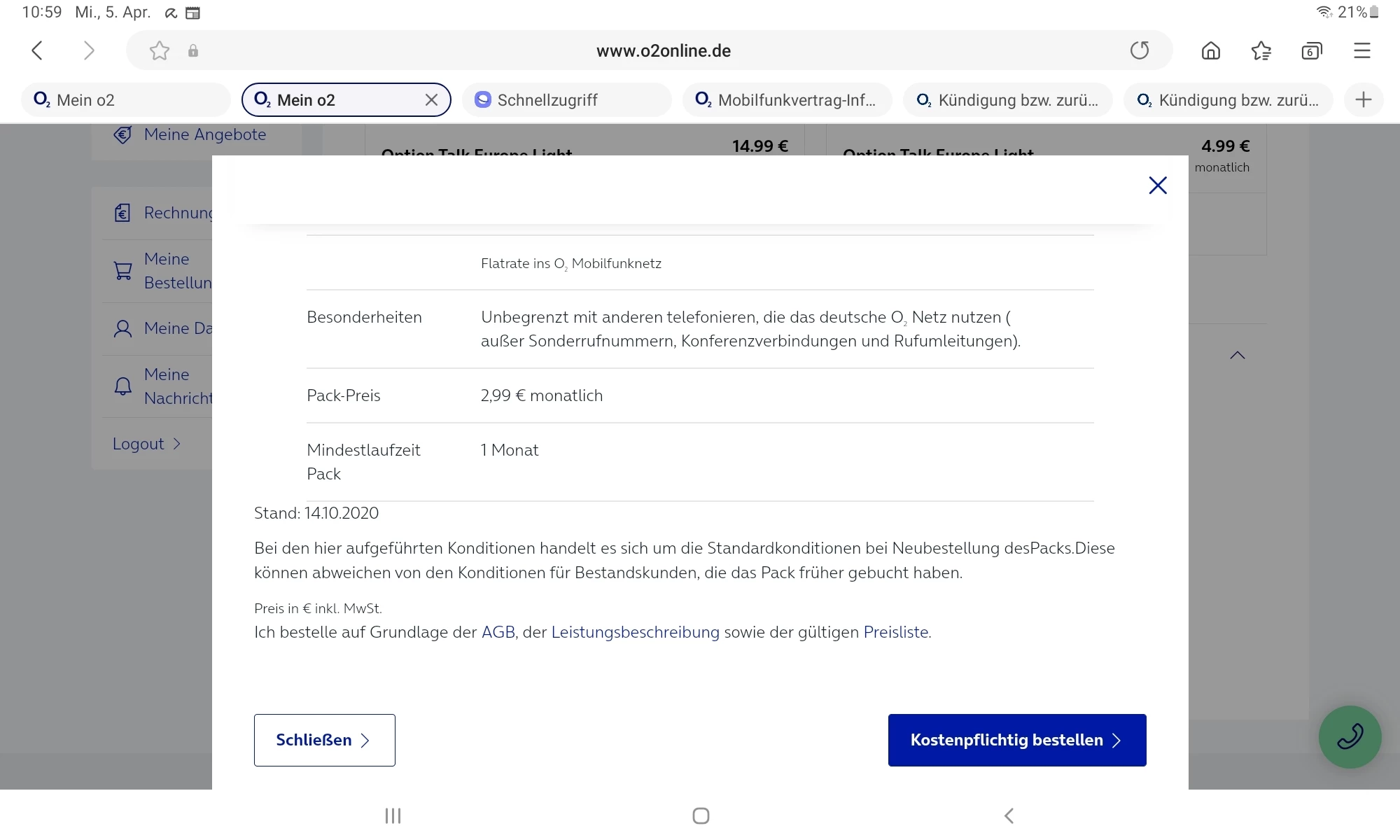The image size is (1400, 840).
Task: Reload the page with refresh icon
Action: [x=1140, y=50]
